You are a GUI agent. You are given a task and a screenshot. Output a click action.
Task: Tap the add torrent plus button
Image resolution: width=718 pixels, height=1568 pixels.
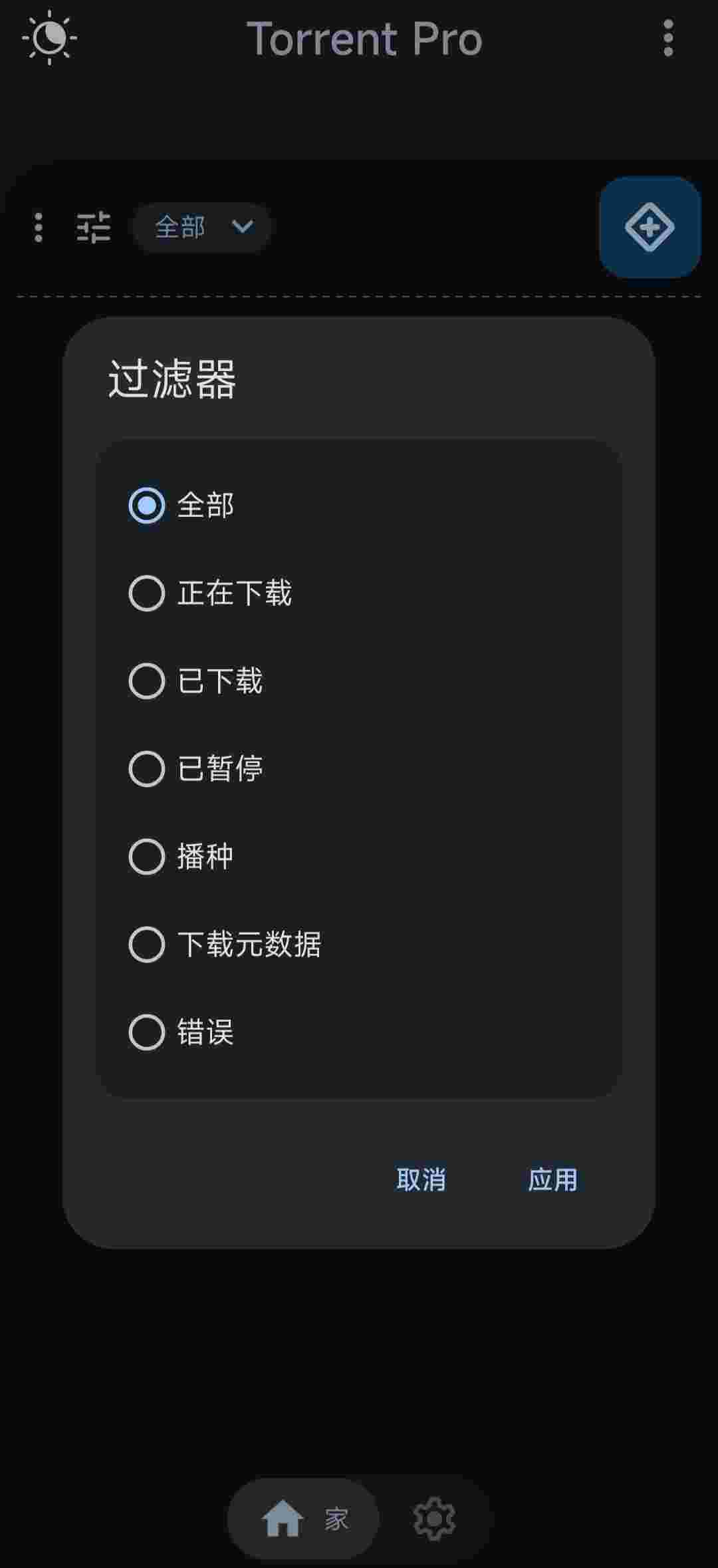(650, 227)
